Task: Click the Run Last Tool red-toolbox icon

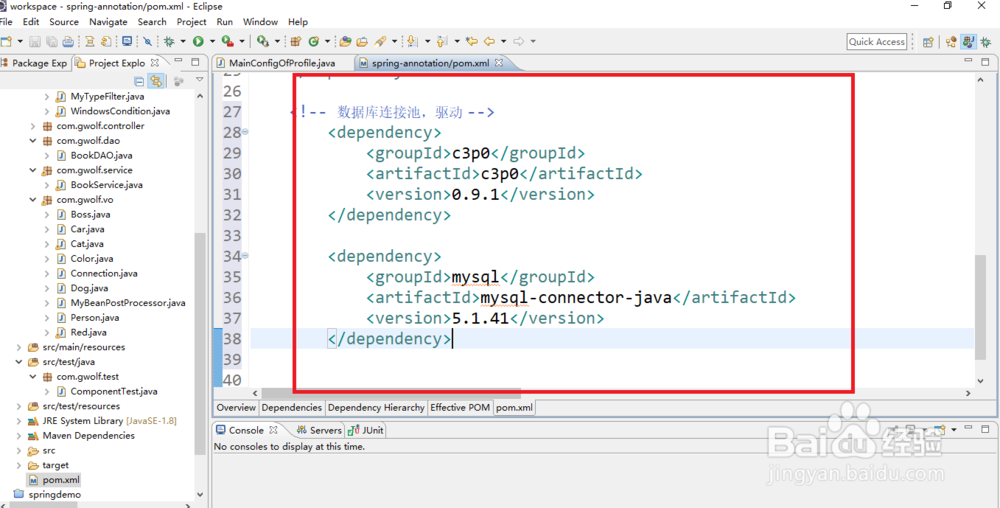Action: (227, 41)
